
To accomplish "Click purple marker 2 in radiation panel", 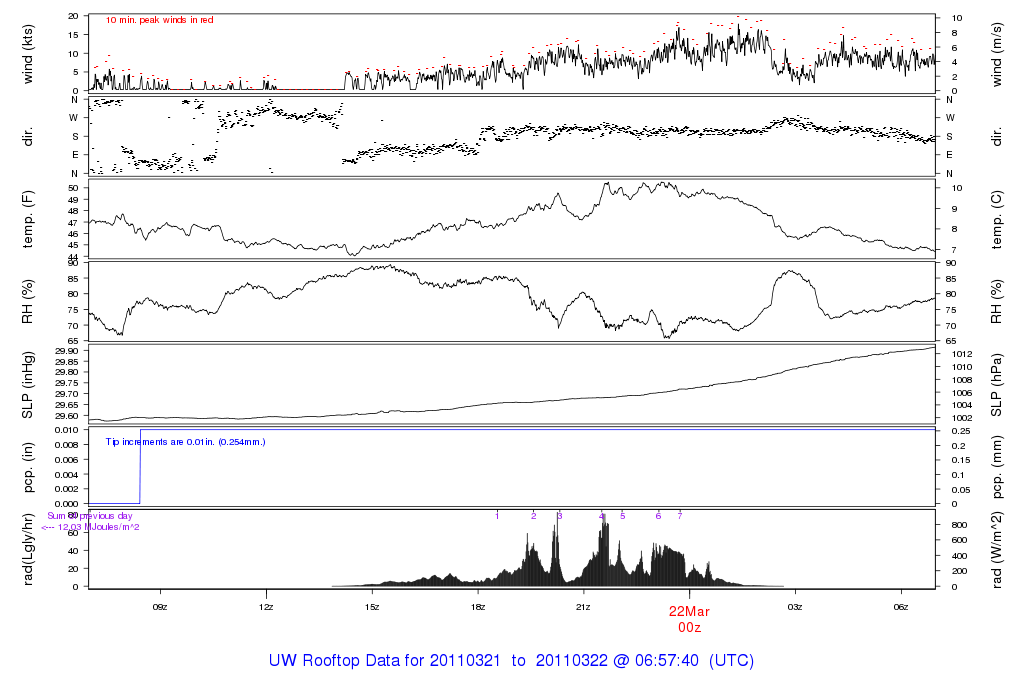I will point(534,516).
